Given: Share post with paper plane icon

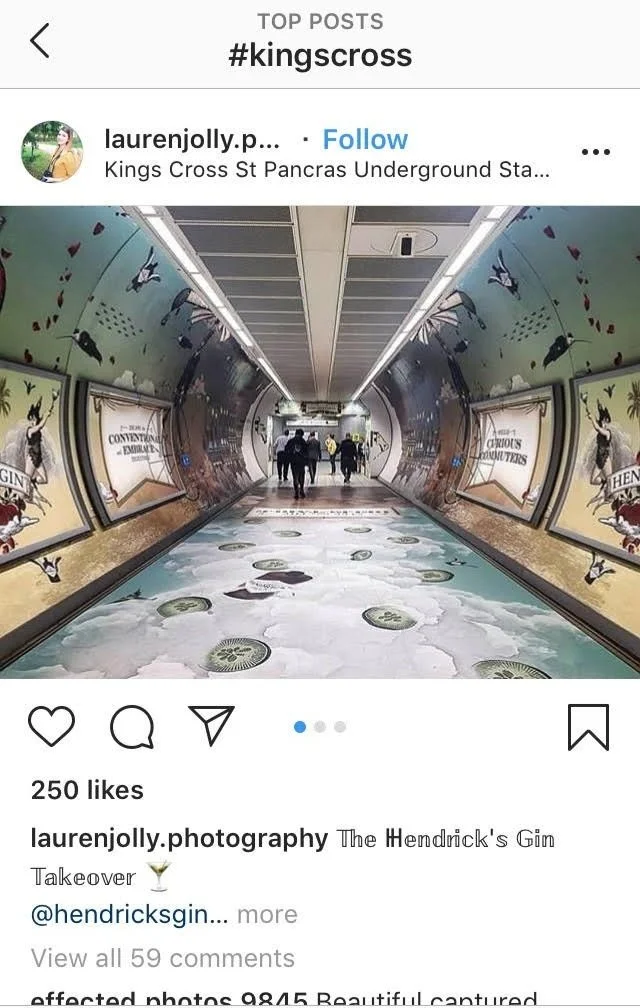Looking at the screenshot, I should click(x=211, y=725).
